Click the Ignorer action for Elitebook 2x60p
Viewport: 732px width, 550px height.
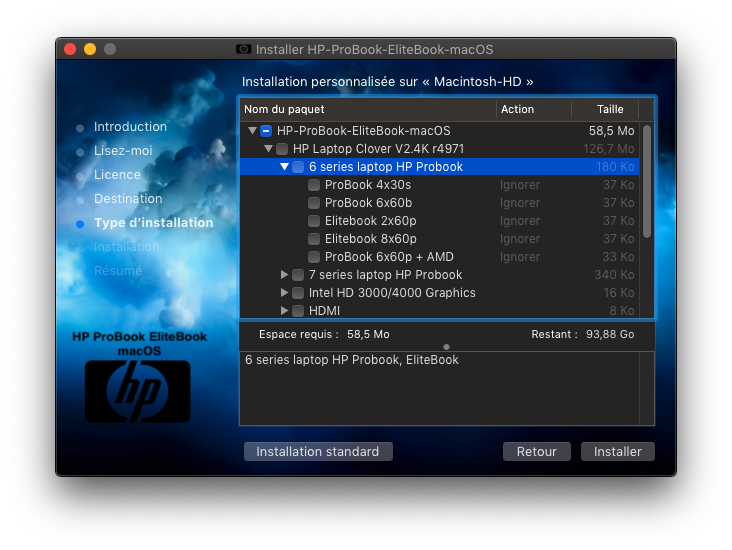pos(520,221)
